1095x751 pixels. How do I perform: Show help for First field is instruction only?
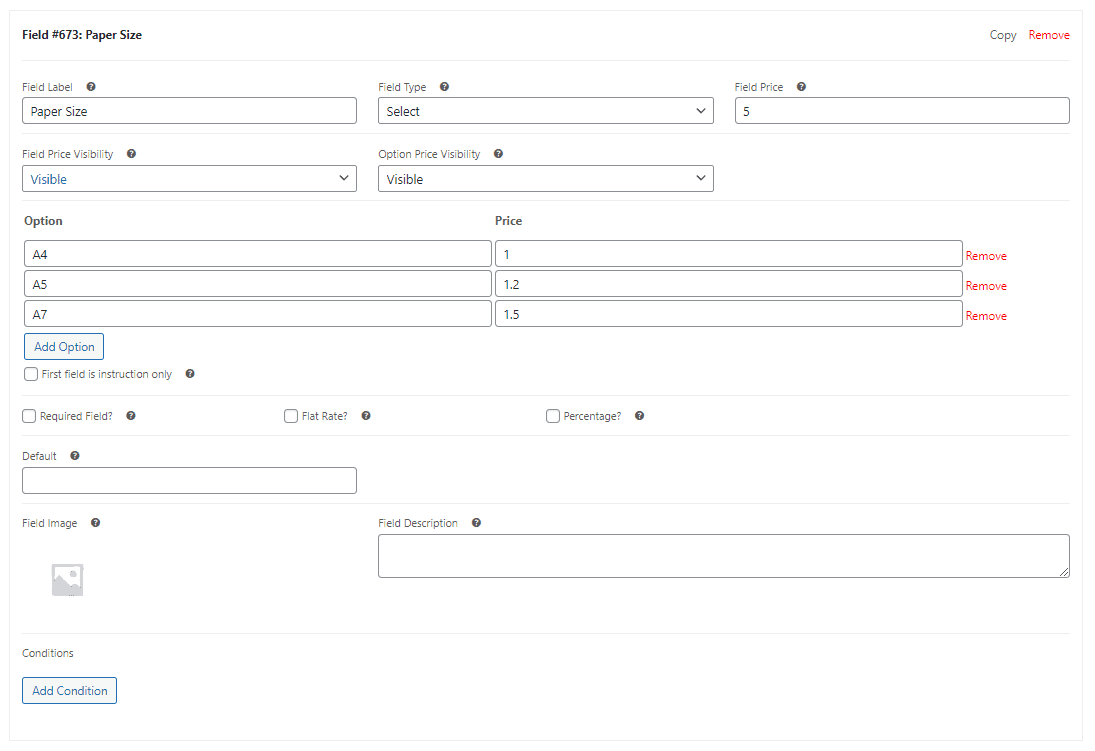[190, 374]
